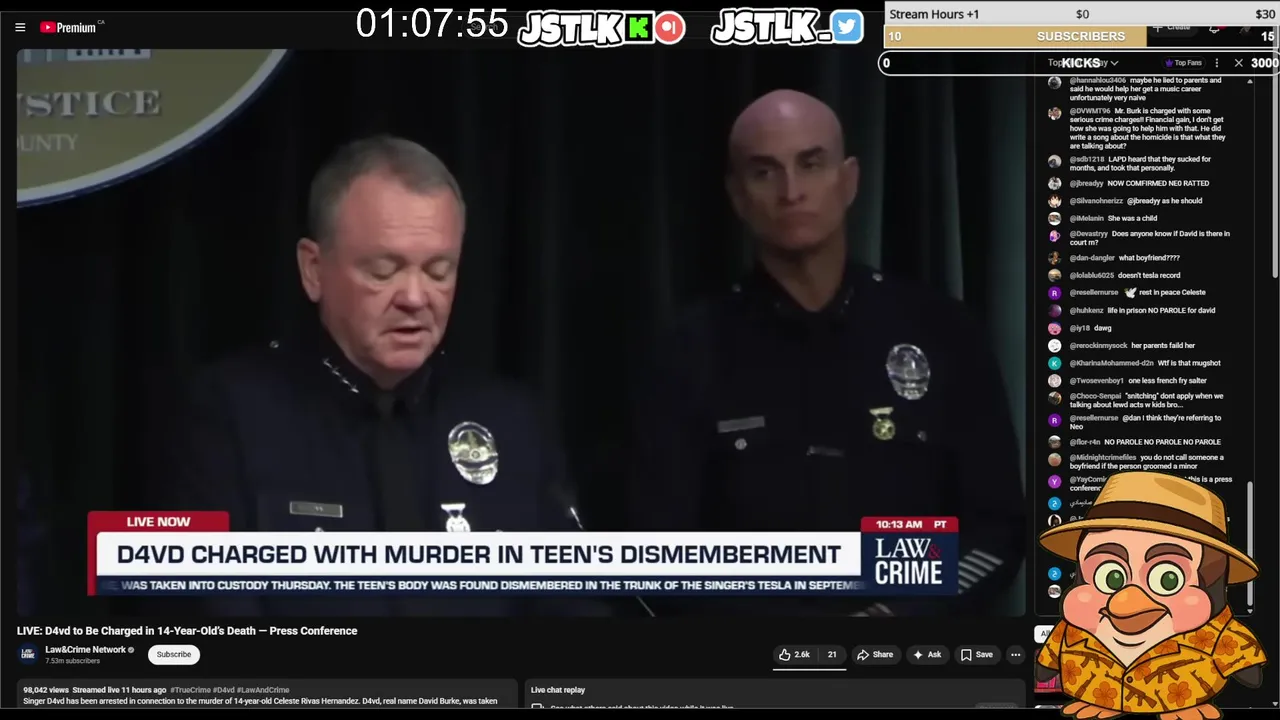Expand the video description starting 'Singer D4vd'

coord(260,701)
